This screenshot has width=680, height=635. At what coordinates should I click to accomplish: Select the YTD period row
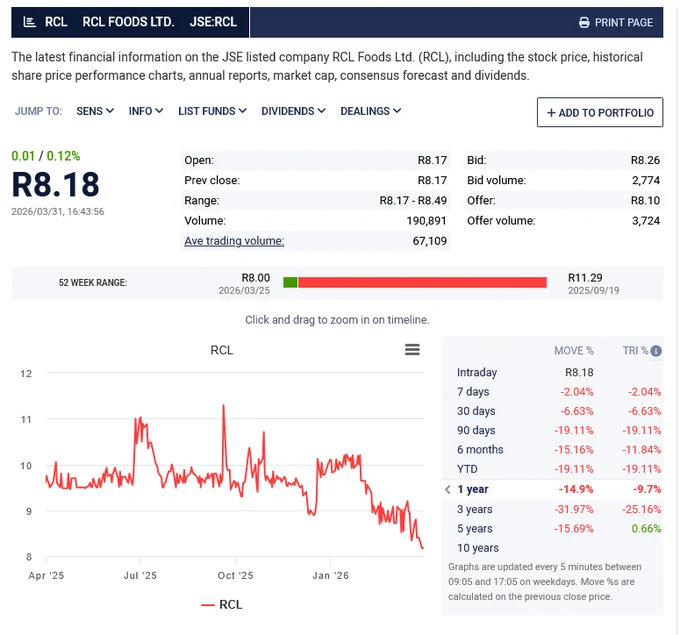tap(553, 469)
